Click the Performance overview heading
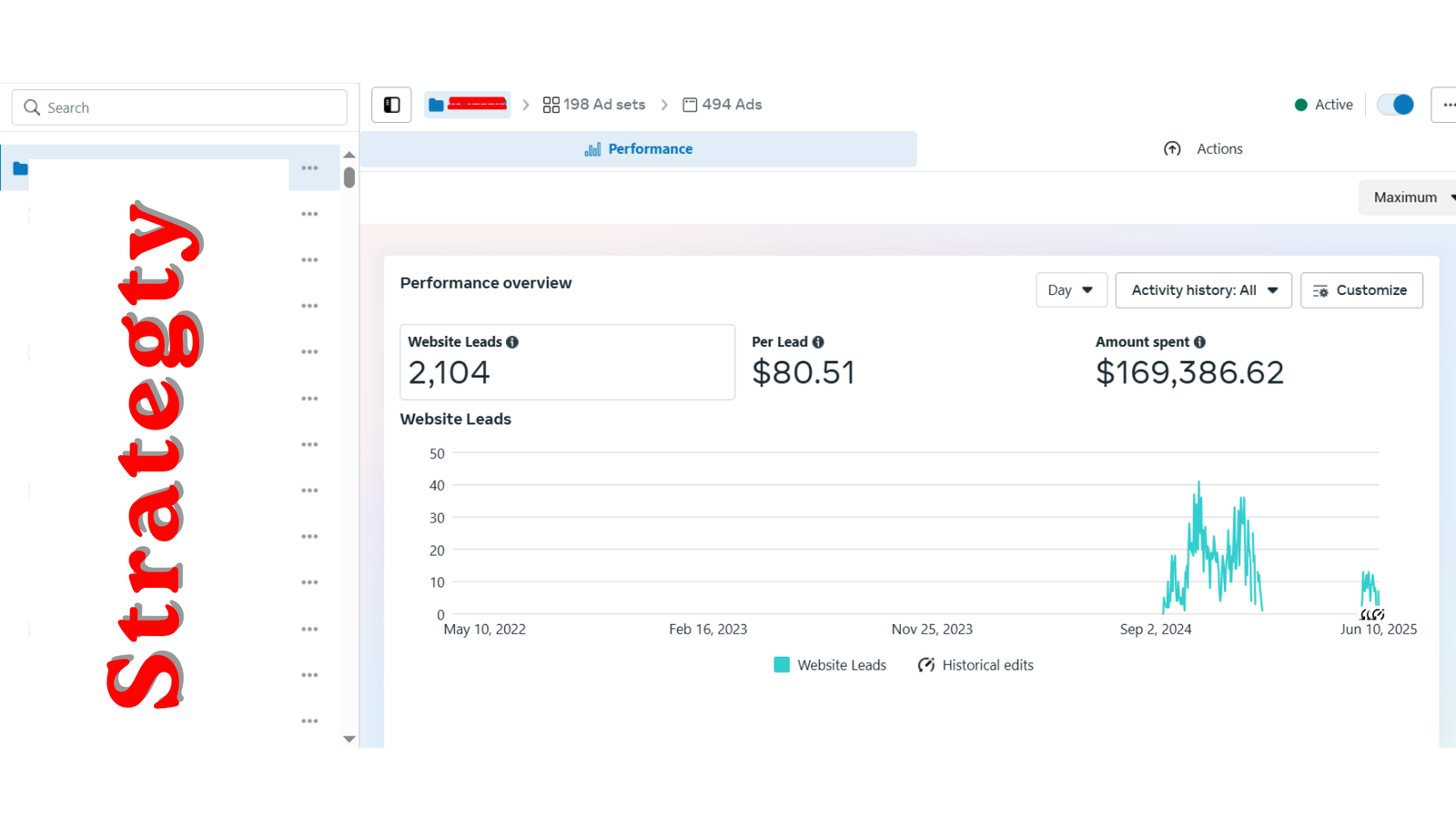The image size is (1456, 819). click(486, 283)
